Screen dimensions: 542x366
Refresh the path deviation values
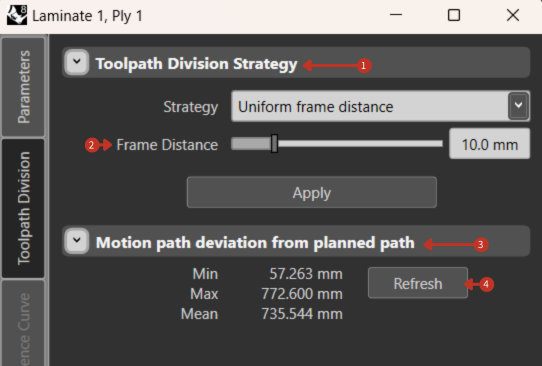[418, 283]
